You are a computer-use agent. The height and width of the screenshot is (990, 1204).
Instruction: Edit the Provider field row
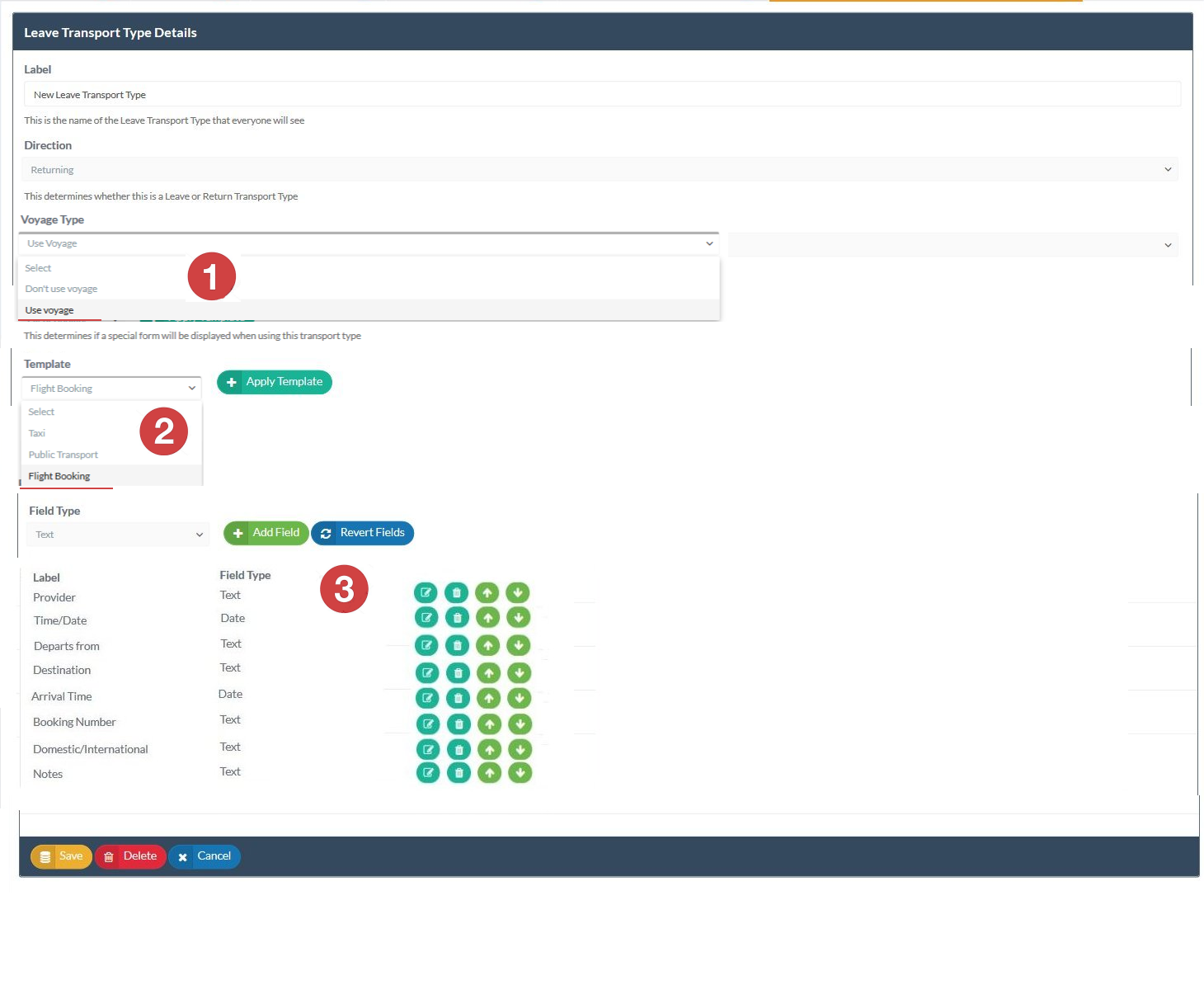pos(426,592)
